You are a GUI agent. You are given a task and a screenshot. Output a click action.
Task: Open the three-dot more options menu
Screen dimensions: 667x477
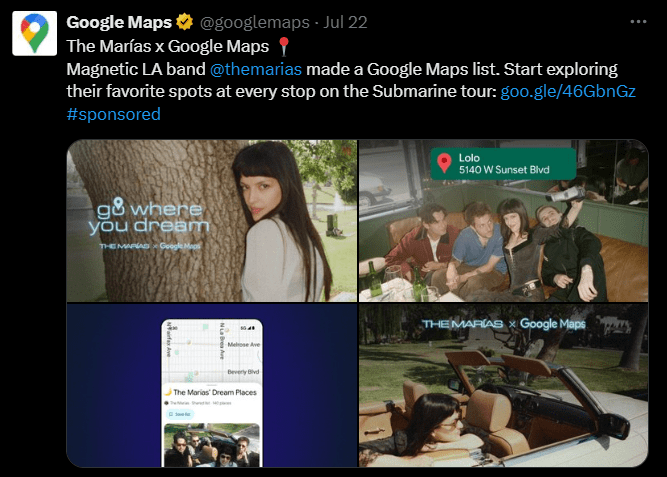pyautogui.click(x=638, y=22)
